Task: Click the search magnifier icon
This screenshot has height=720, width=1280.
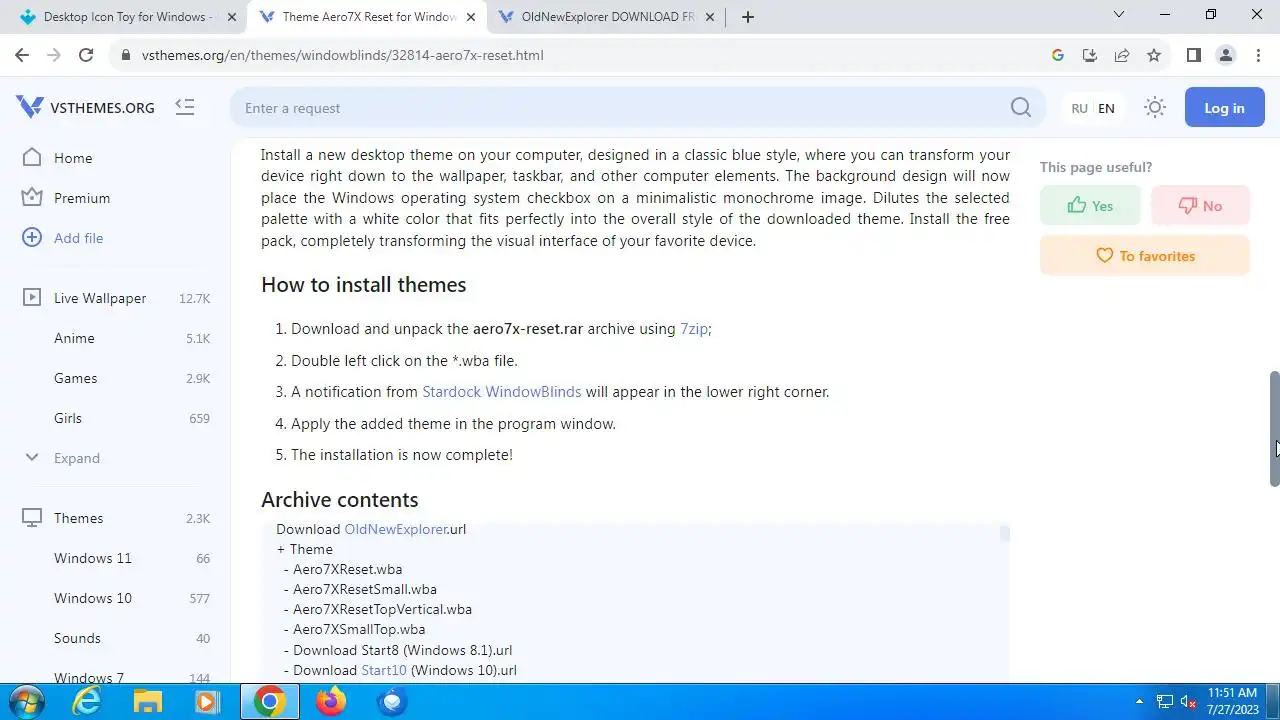Action: (x=1020, y=107)
